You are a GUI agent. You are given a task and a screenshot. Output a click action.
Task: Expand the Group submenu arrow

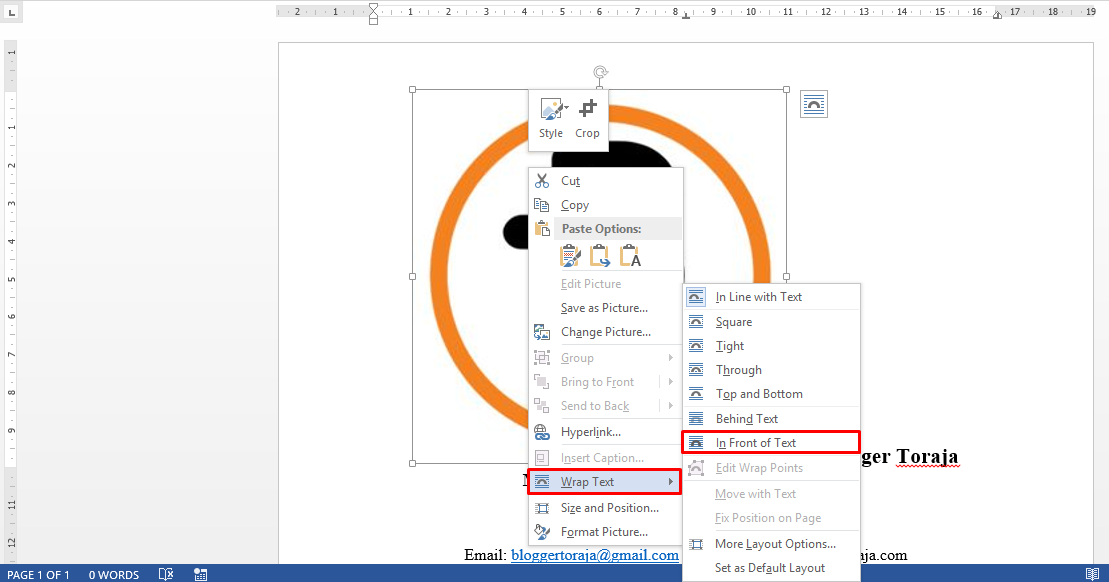click(670, 358)
